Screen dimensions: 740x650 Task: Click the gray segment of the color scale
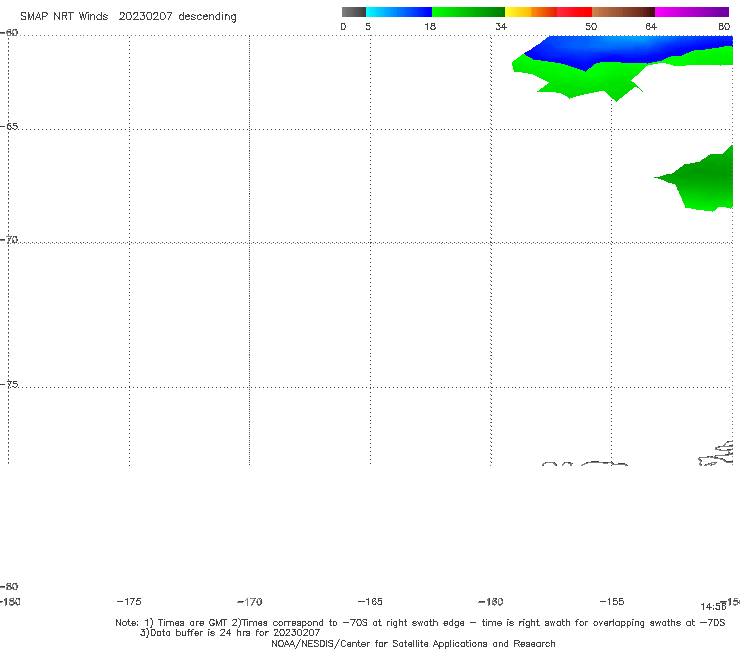click(x=353, y=12)
